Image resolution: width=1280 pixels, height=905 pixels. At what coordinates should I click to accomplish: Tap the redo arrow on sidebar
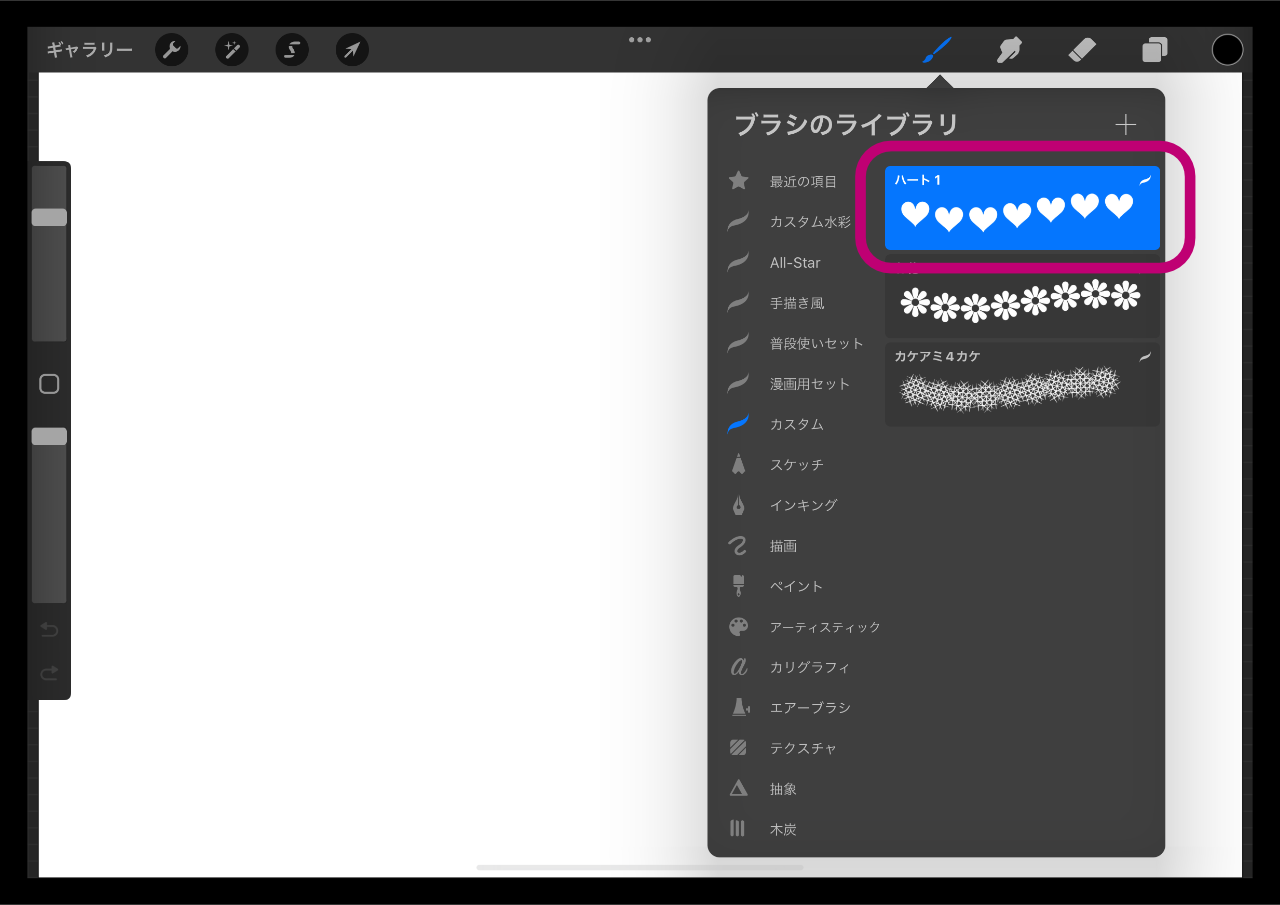[x=49, y=673]
